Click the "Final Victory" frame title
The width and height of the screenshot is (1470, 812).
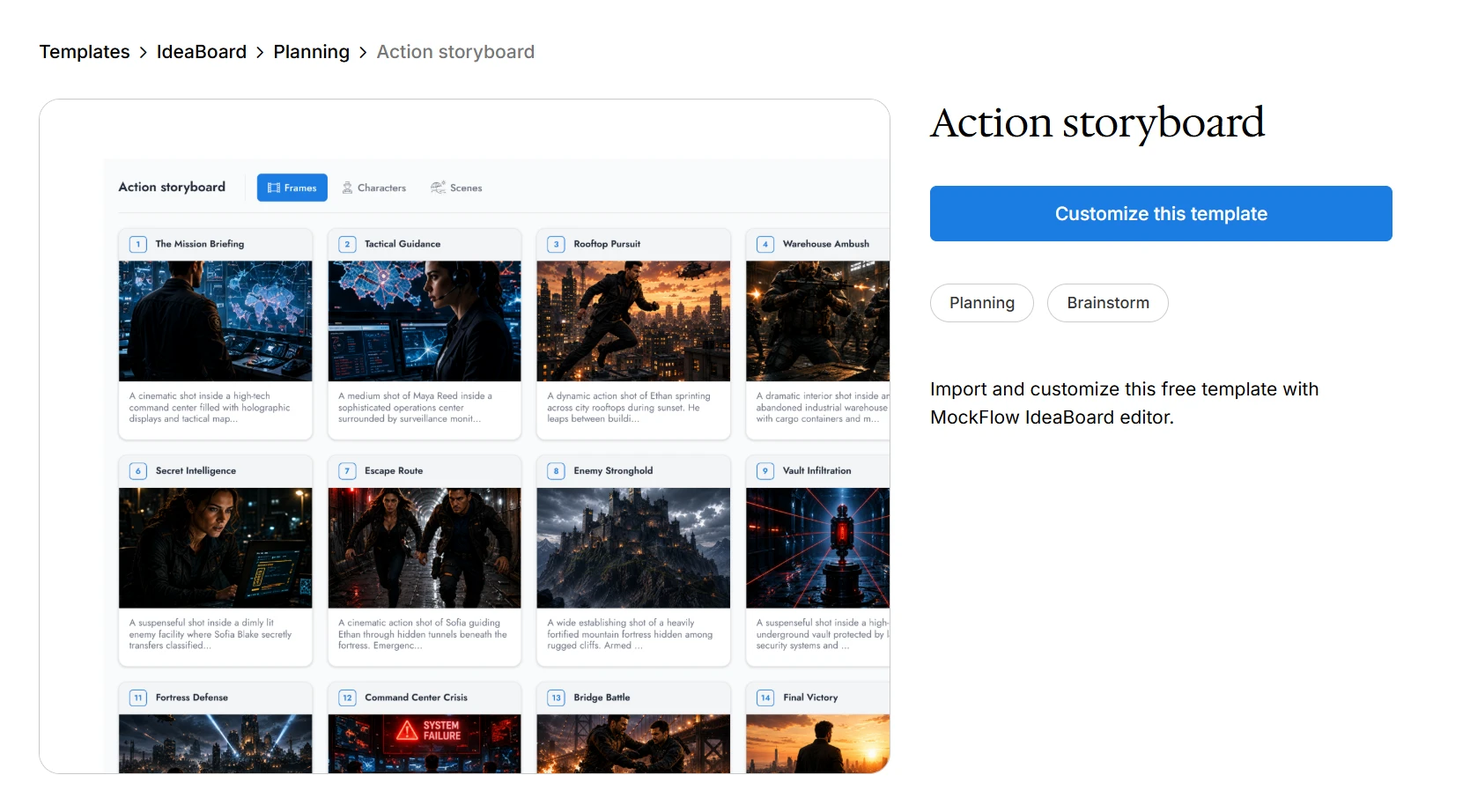(810, 698)
